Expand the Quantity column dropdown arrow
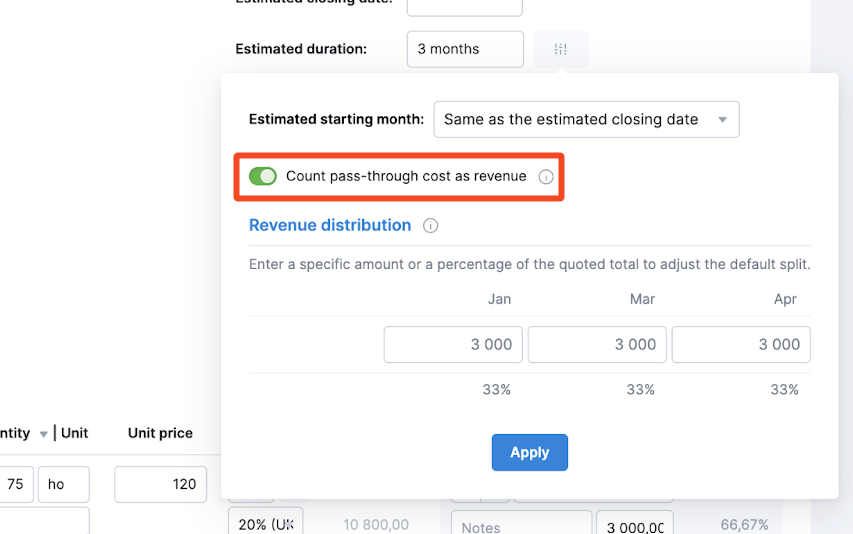Image resolution: width=853 pixels, height=534 pixels. pos(44,434)
